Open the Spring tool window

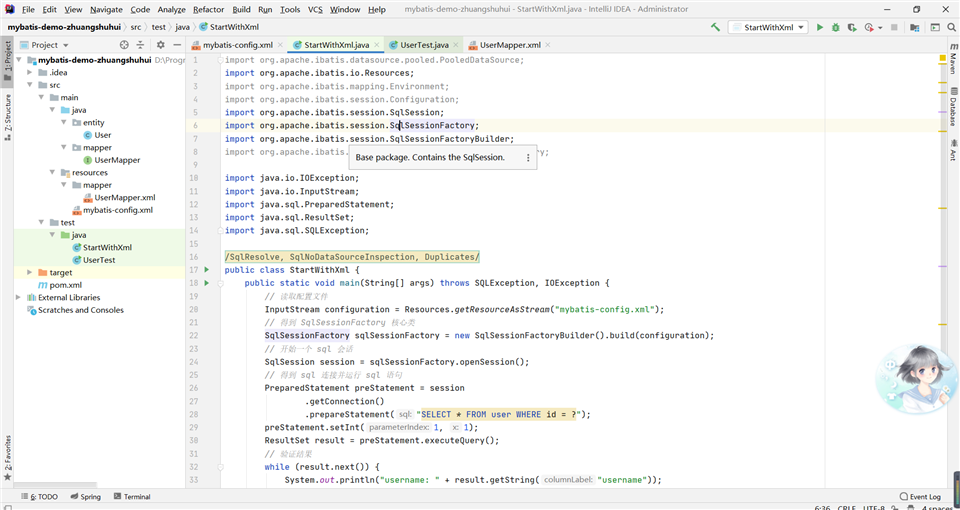[86, 497]
